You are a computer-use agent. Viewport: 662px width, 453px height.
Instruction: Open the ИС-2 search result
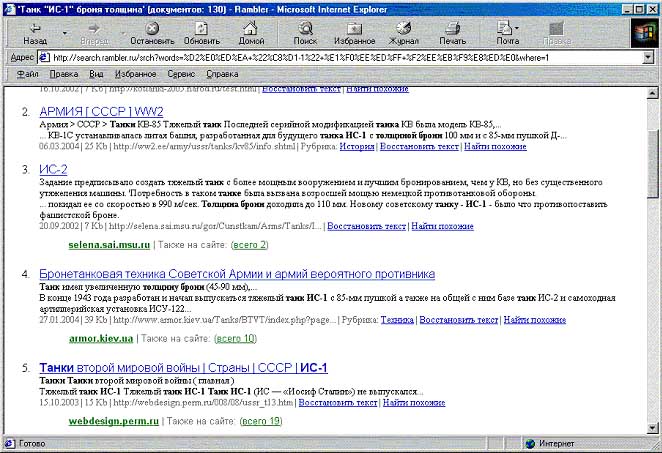pos(53,169)
